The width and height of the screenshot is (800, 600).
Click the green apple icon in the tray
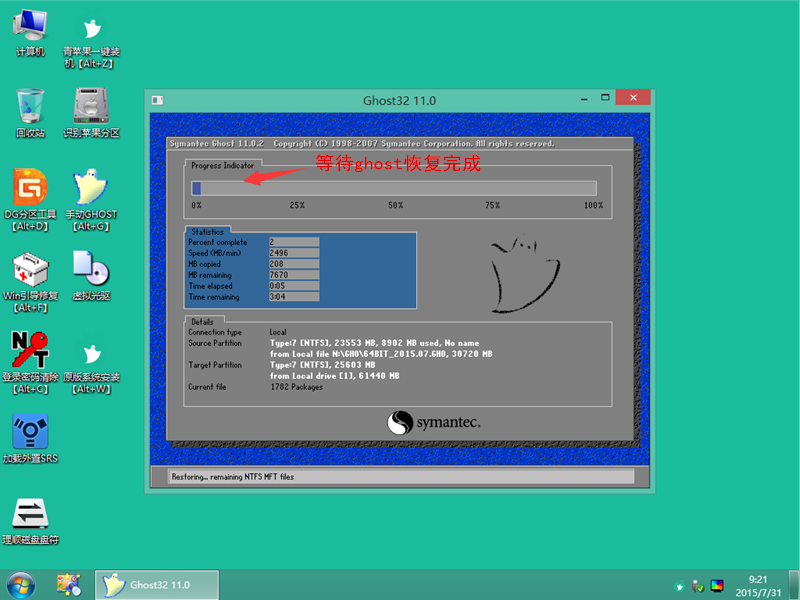(681, 585)
